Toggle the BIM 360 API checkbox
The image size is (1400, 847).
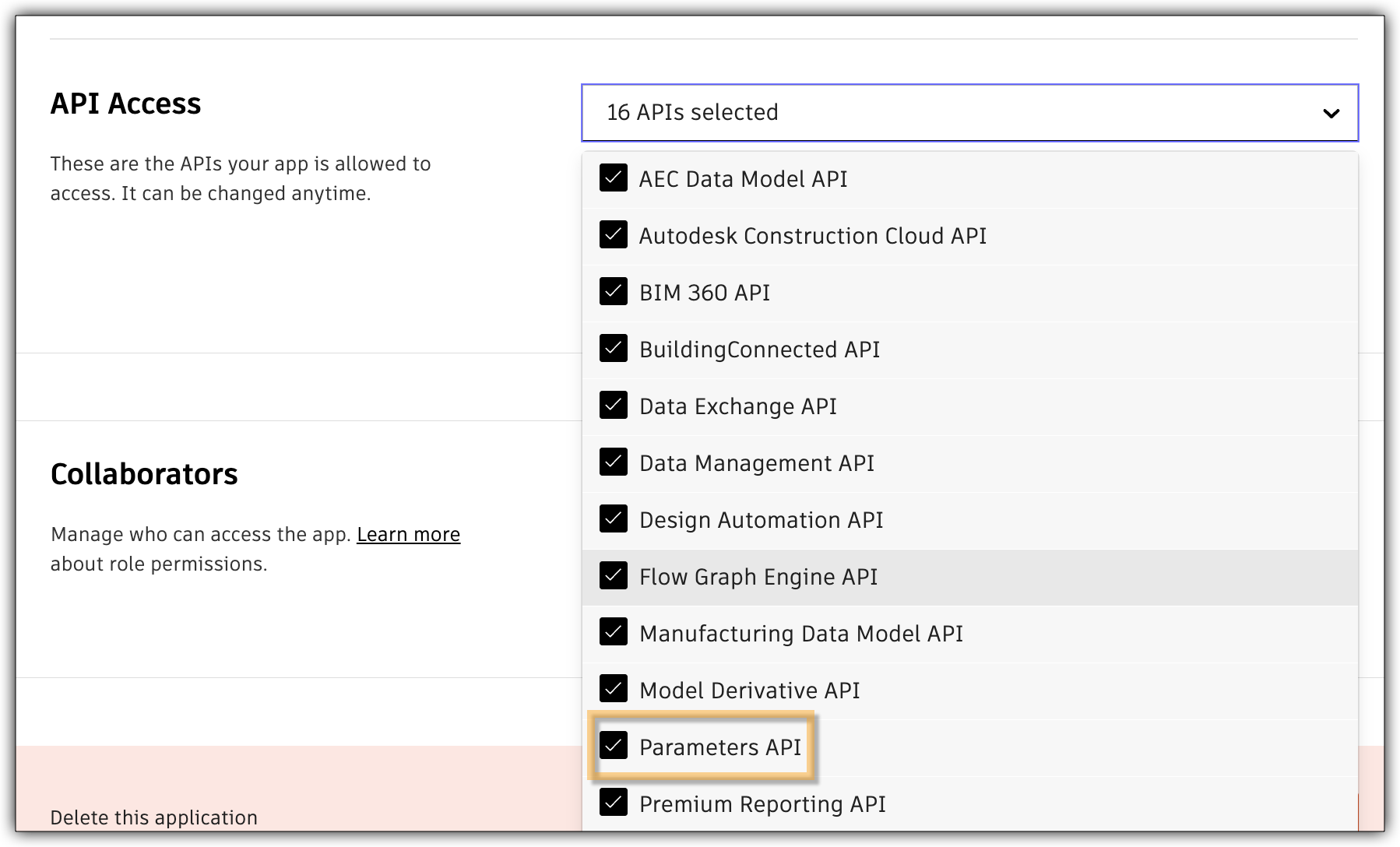(x=614, y=291)
